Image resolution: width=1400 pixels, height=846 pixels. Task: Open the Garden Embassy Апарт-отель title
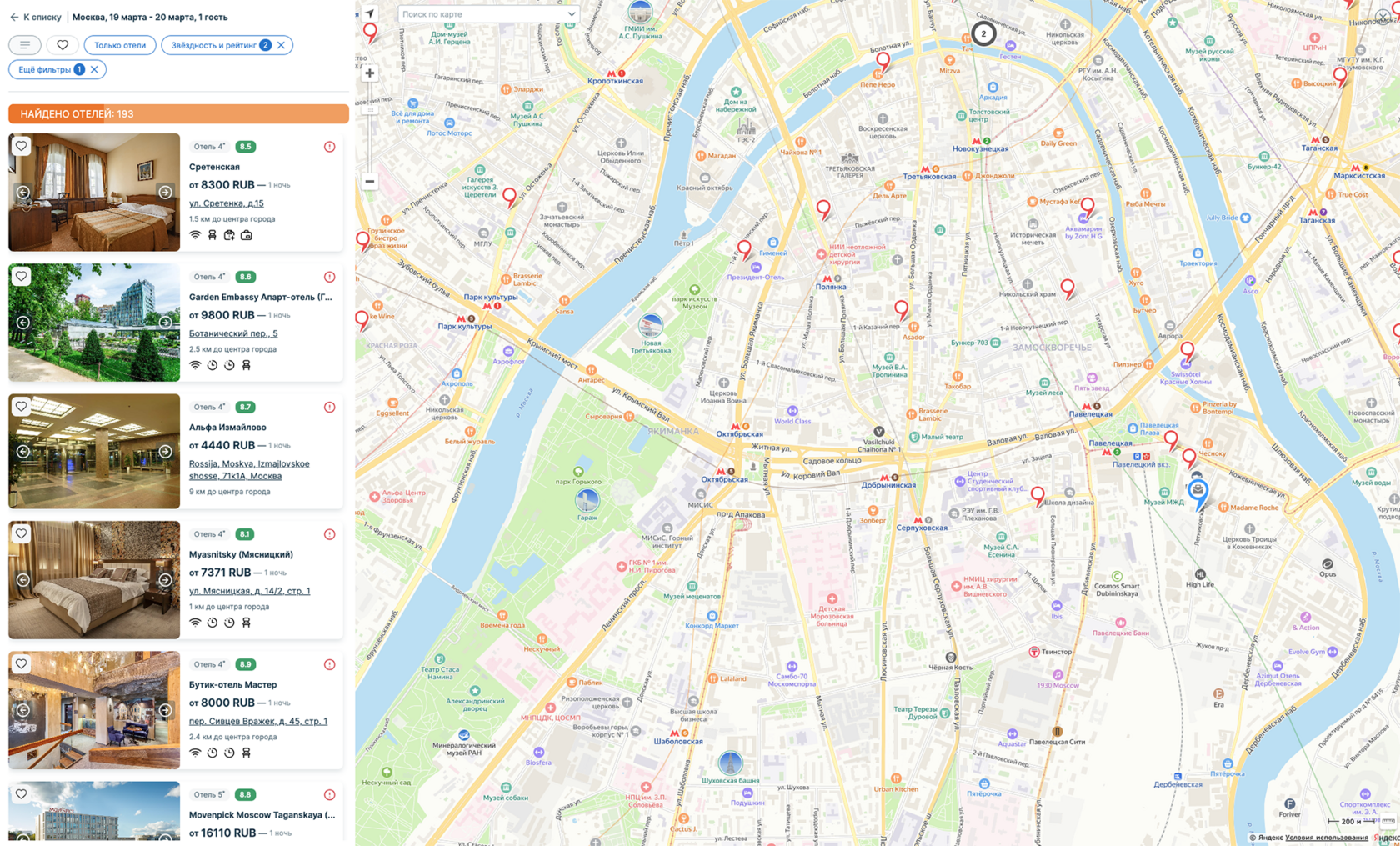click(261, 297)
